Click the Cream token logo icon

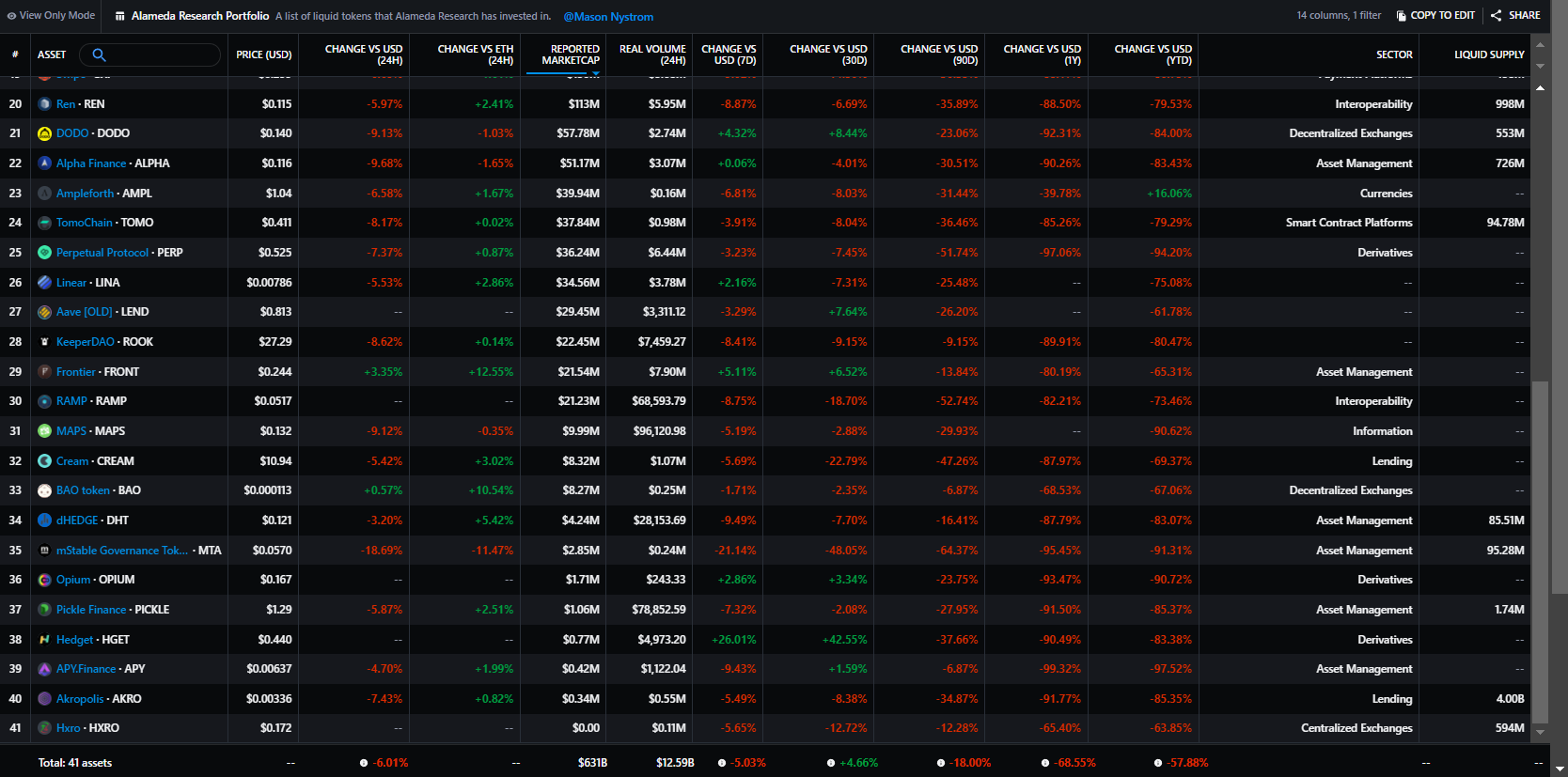pyautogui.click(x=44, y=461)
